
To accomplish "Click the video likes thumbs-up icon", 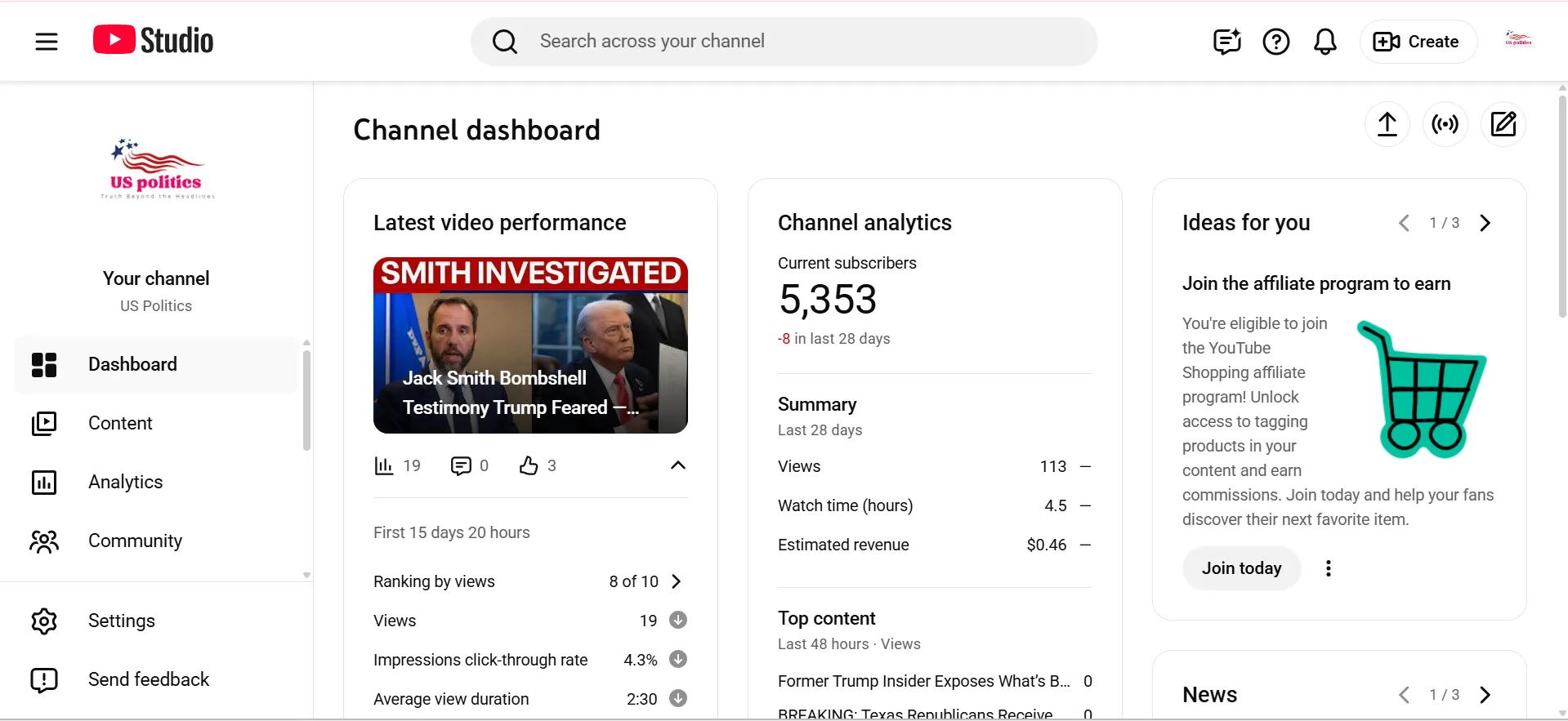I will pos(529,465).
